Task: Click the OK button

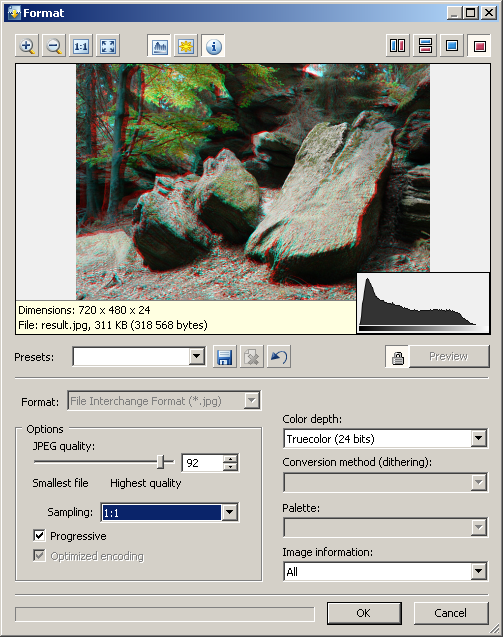Action: [x=364, y=613]
